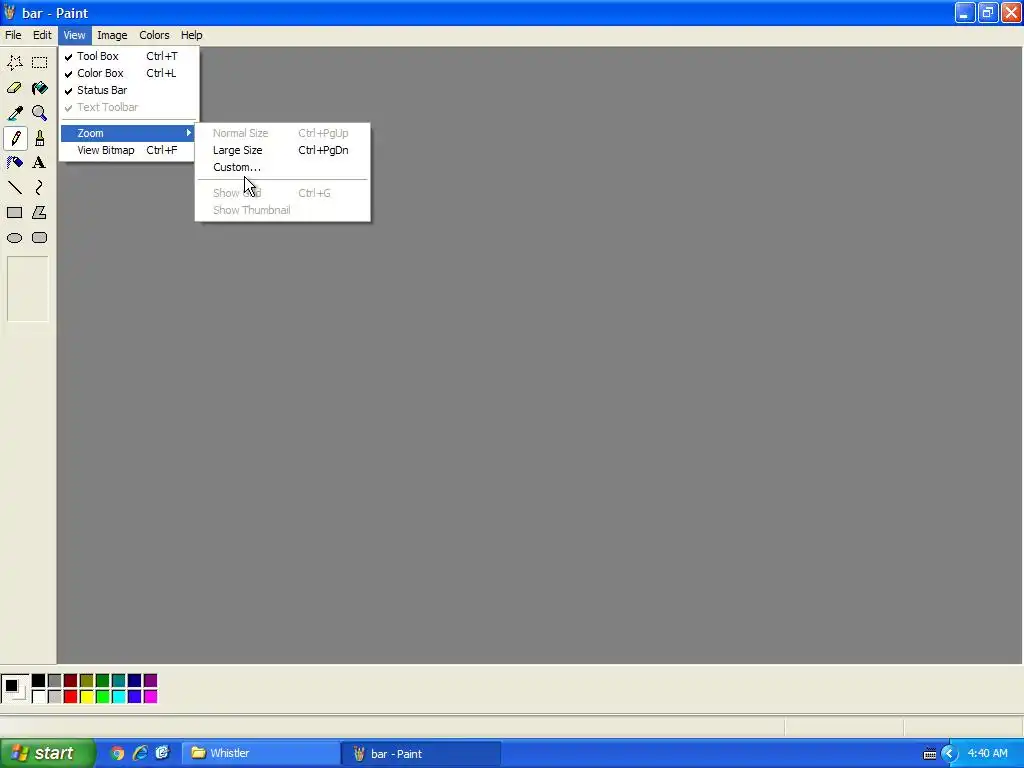Choose the Eraser tool
Image resolution: width=1024 pixels, height=768 pixels.
point(14,88)
